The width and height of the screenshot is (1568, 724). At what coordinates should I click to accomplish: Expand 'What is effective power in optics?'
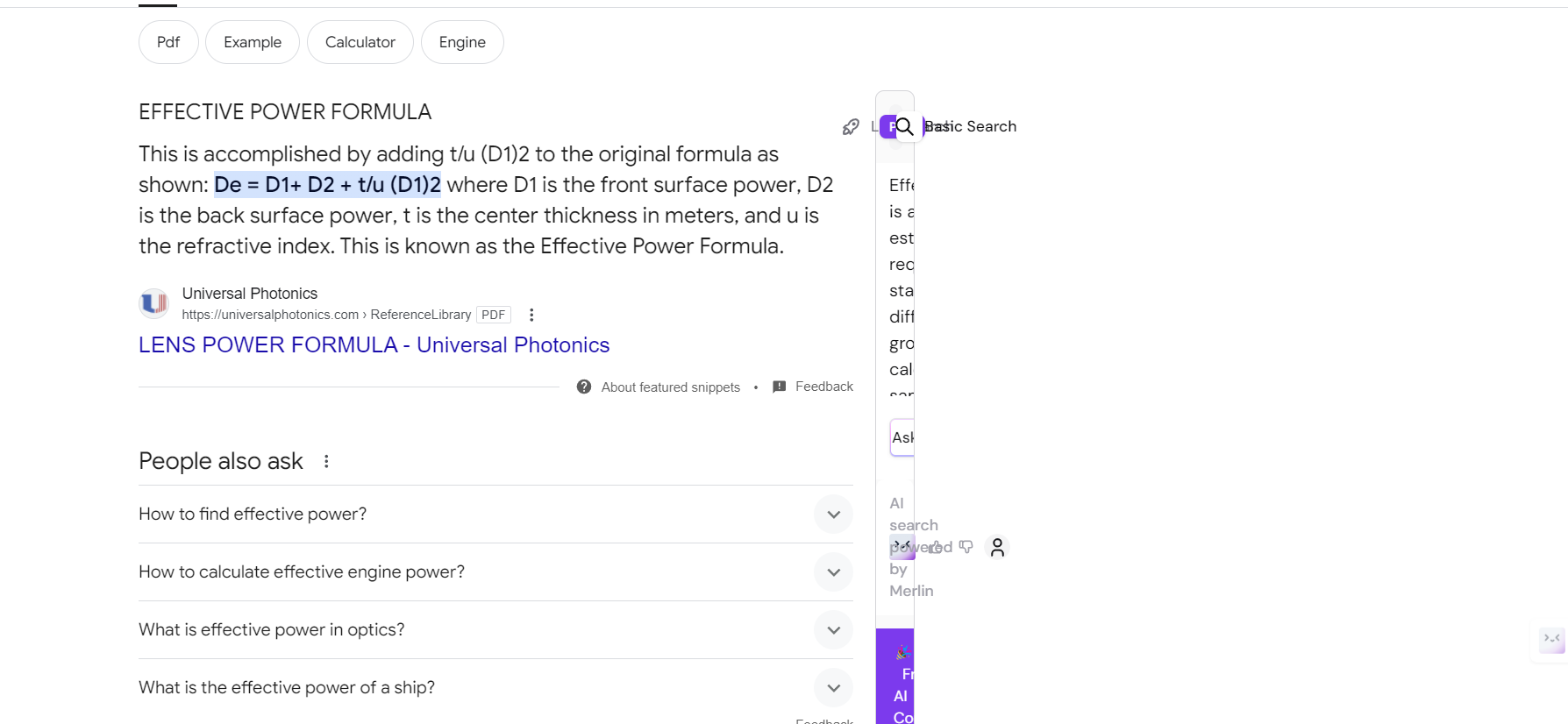(495, 629)
